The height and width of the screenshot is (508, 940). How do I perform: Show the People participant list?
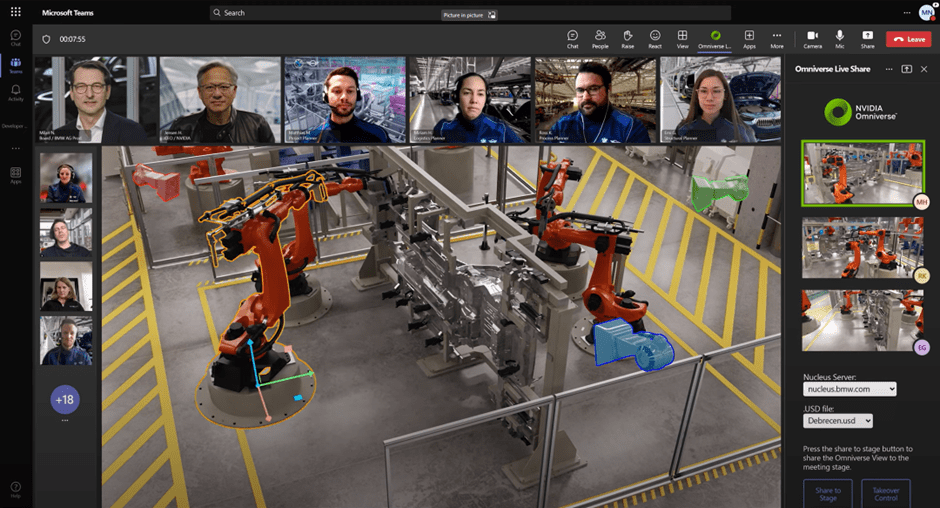point(600,38)
